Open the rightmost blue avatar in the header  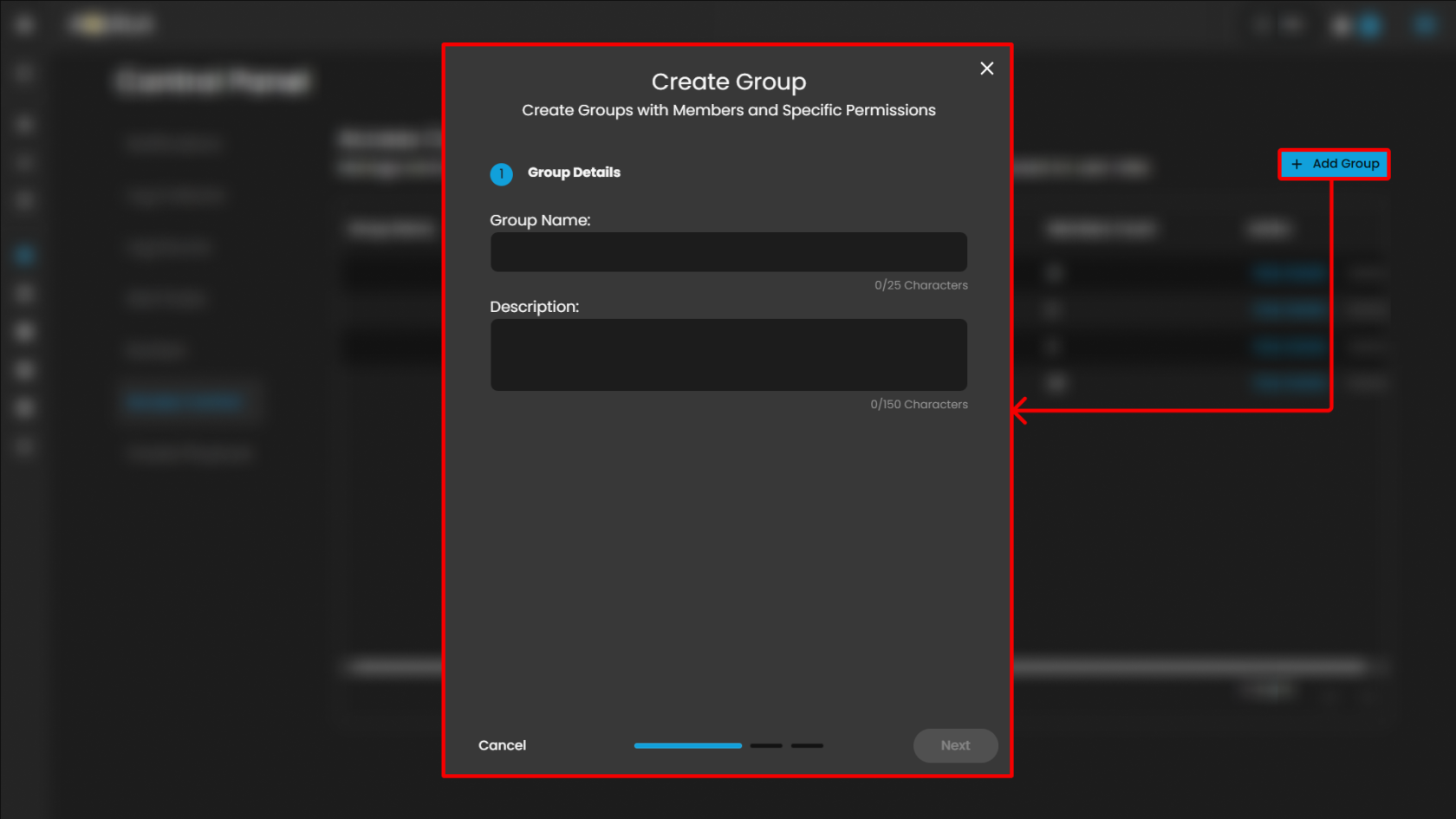[x=1425, y=25]
